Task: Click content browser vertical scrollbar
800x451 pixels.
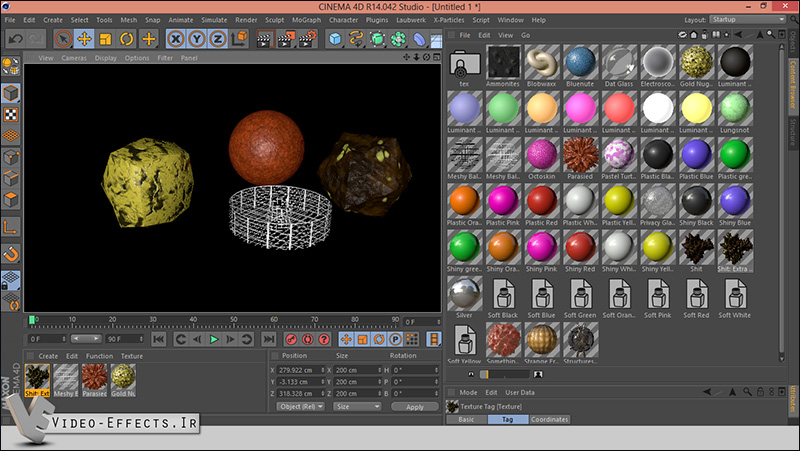Action: tap(781, 202)
